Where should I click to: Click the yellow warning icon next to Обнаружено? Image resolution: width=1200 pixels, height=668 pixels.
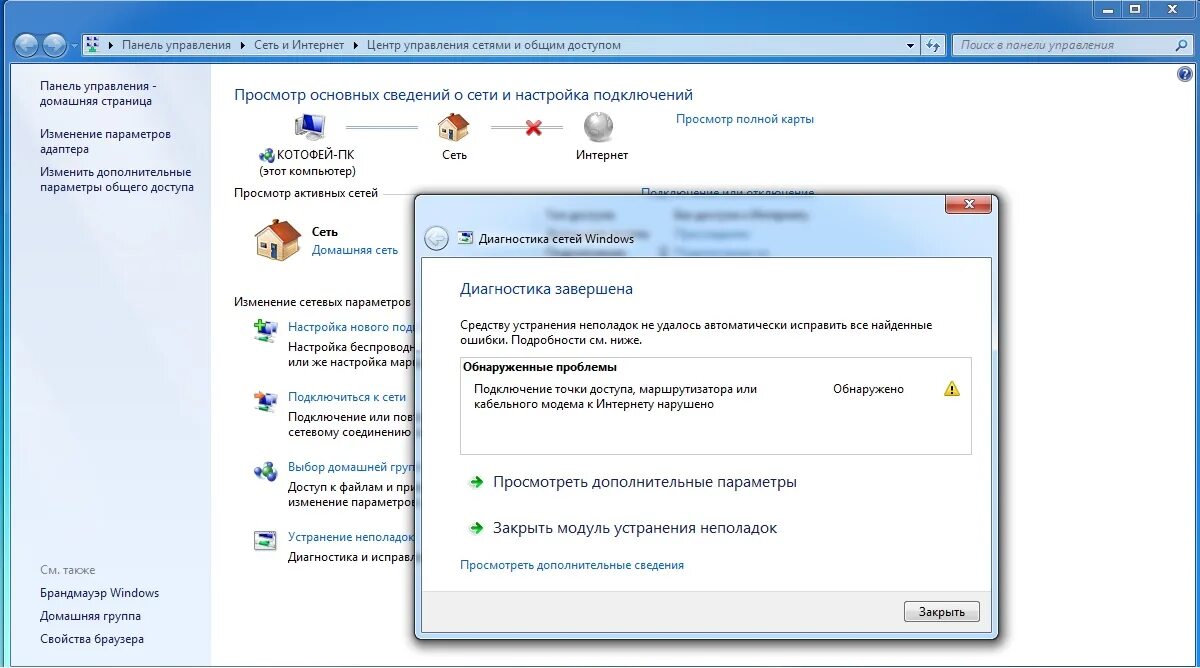click(x=951, y=389)
